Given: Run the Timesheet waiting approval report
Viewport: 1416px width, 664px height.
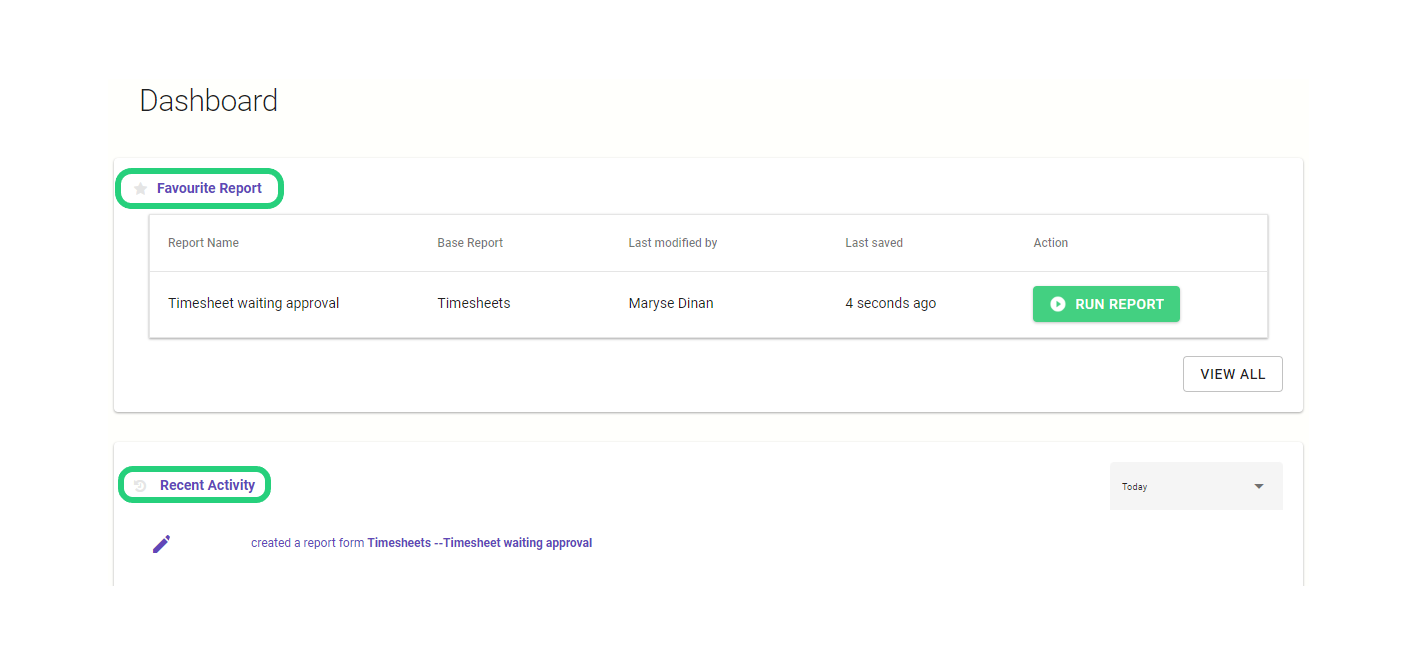Looking at the screenshot, I should click(1106, 304).
